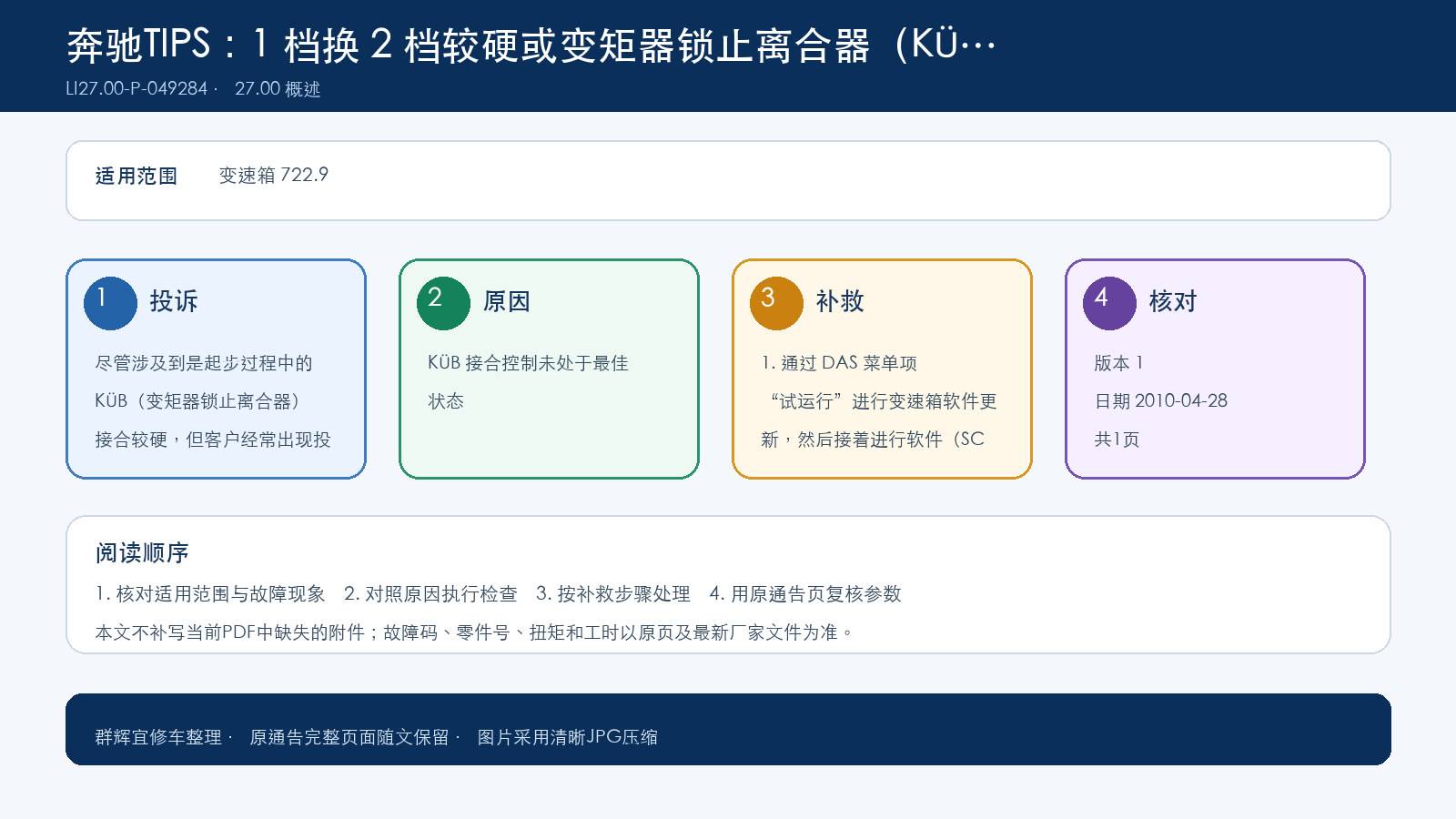Select the page title starting with 奔驰TIPS
Screen dimensions: 1456x819
531,45
